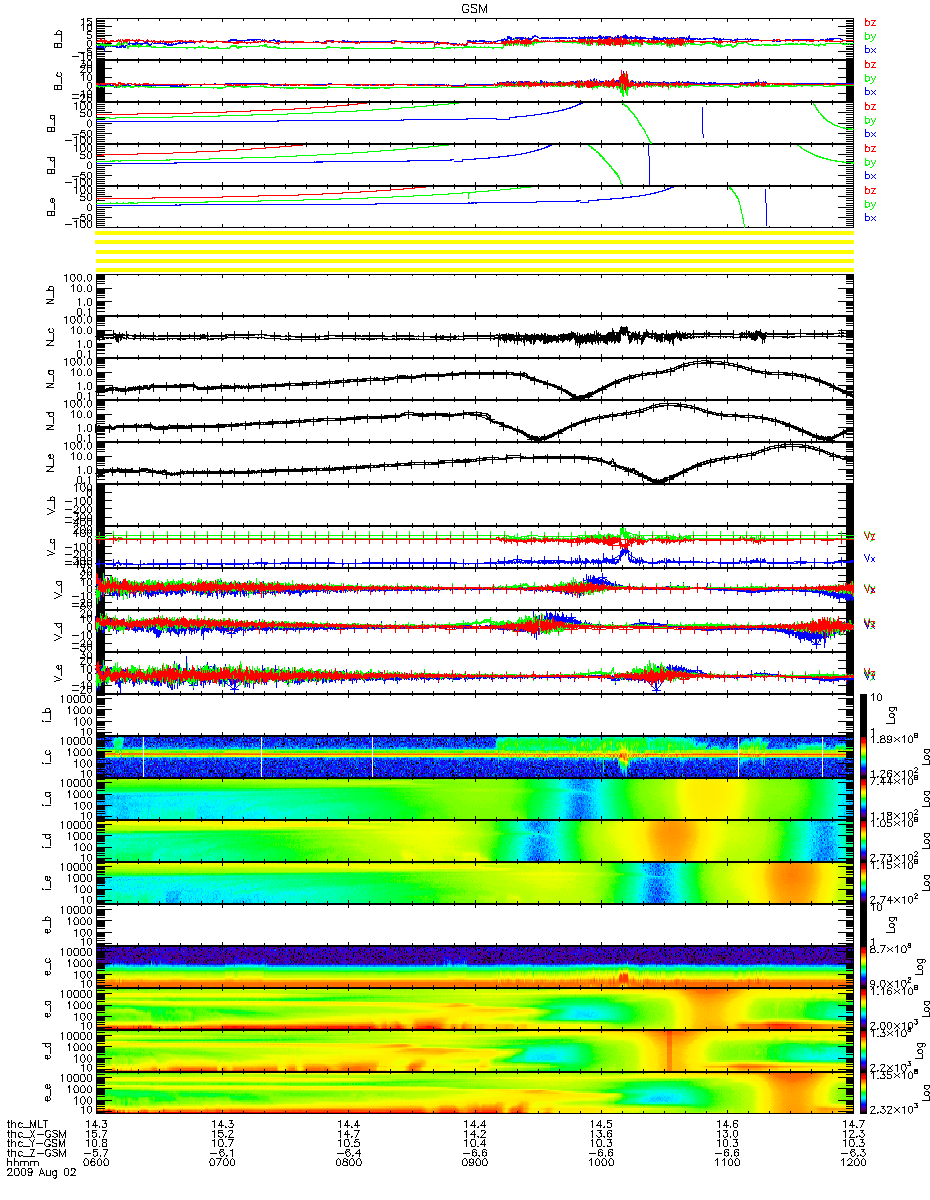The width and height of the screenshot is (930, 1200).
Task: Click the 1000 time tick label
Action: [x=601, y=1164]
